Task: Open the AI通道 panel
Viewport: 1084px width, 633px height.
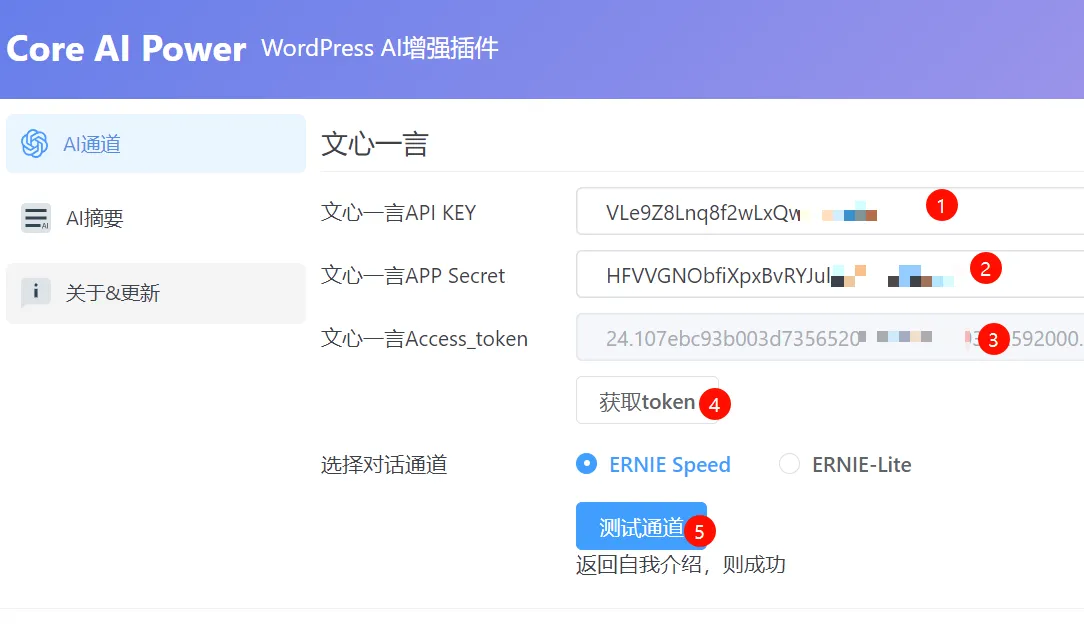Action: point(90,144)
